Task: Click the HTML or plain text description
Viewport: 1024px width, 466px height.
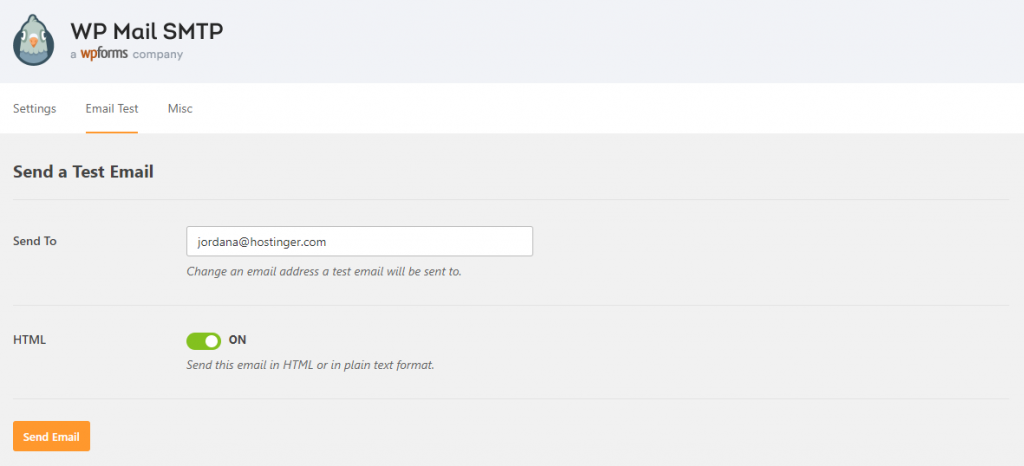Action: coord(310,364)
